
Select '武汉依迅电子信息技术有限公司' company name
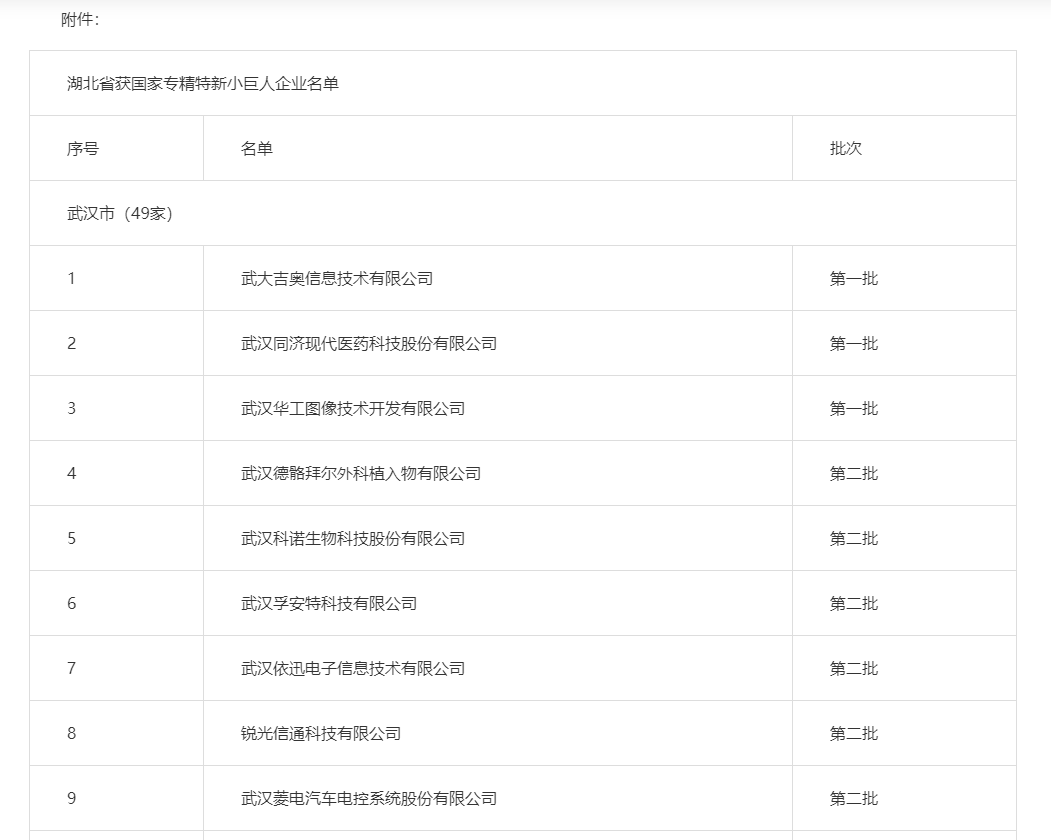pos(353,668)
